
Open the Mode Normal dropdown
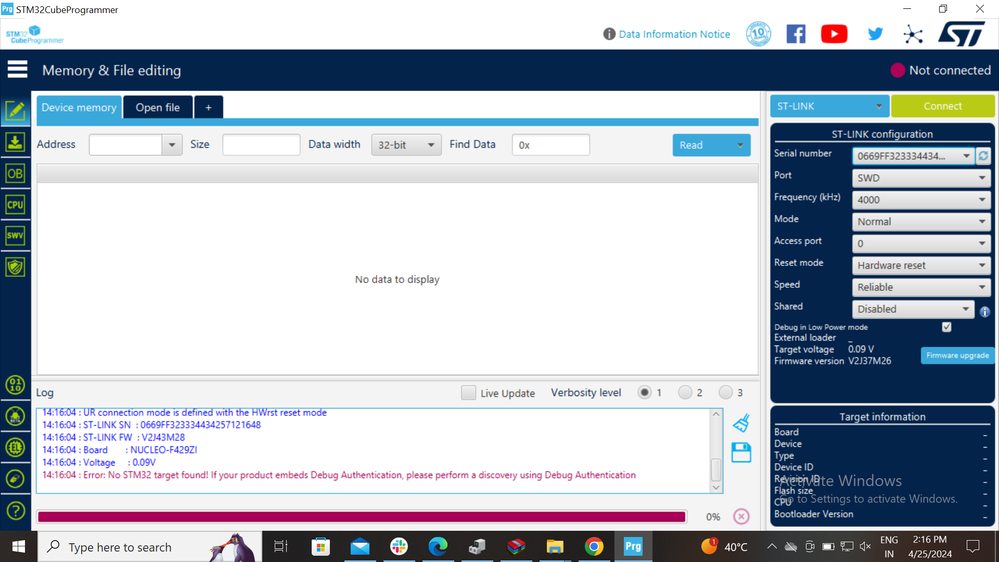click(921, 221)
